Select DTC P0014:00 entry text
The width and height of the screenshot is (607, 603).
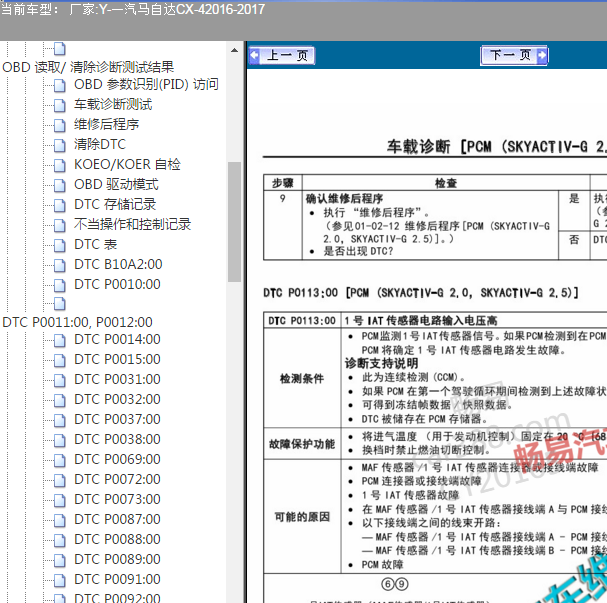[117, 339]
